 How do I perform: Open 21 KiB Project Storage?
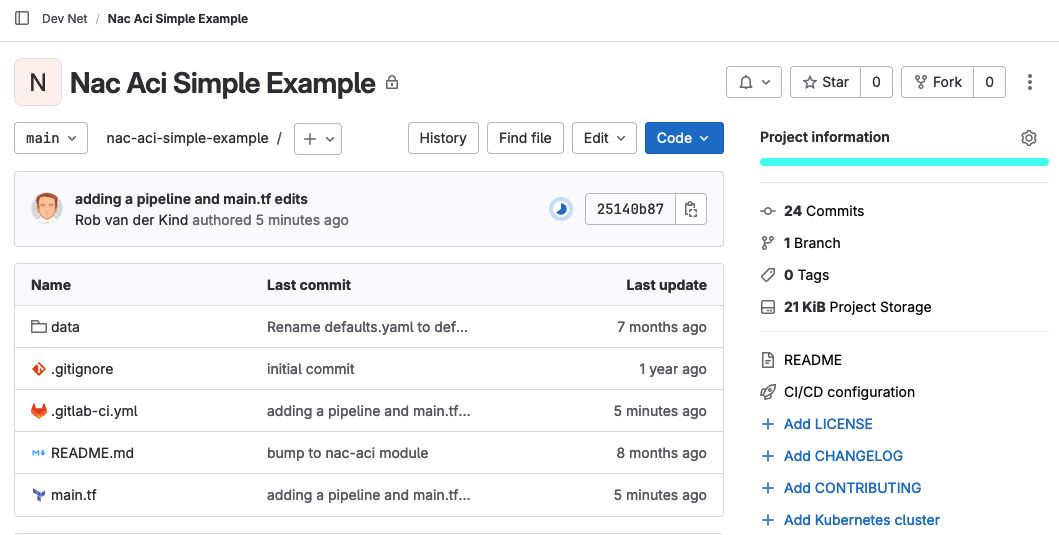point(858,307)
